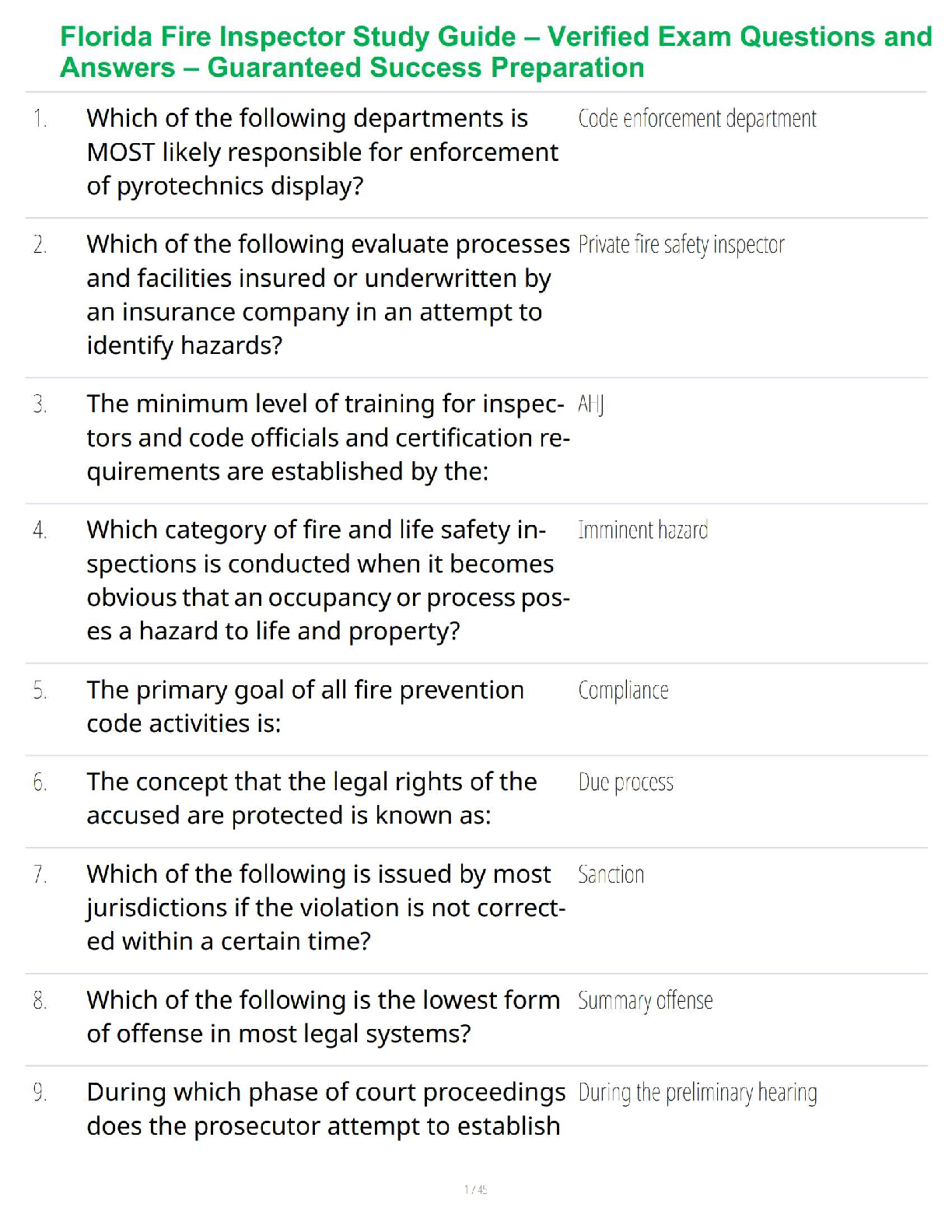This screenshot has width=952, height=1232.
Task: Select the answer 'Private fire safety inspector'
Action: click(x=681, y=245)
